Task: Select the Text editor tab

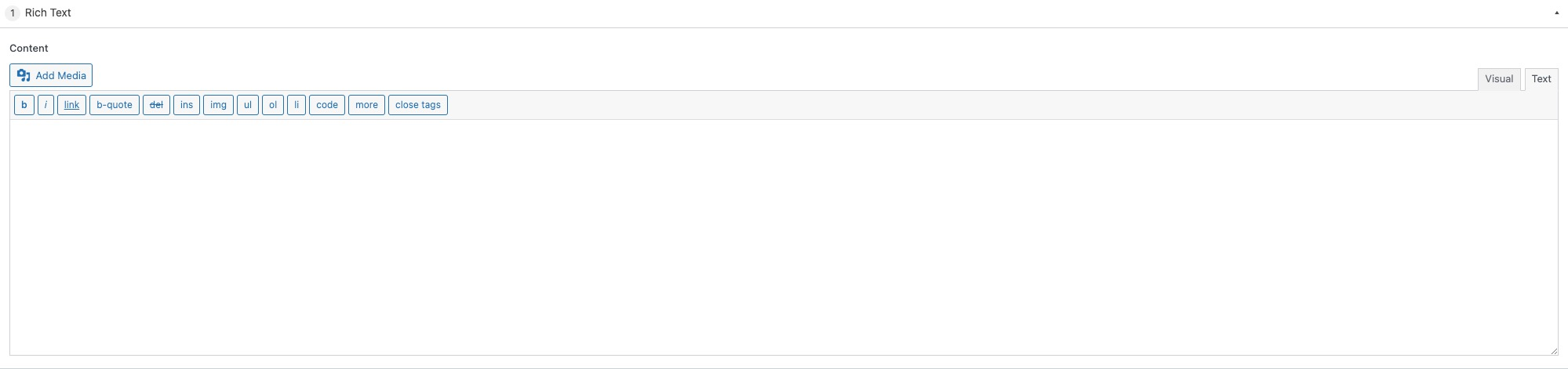Action: [x=1541, y=79]
